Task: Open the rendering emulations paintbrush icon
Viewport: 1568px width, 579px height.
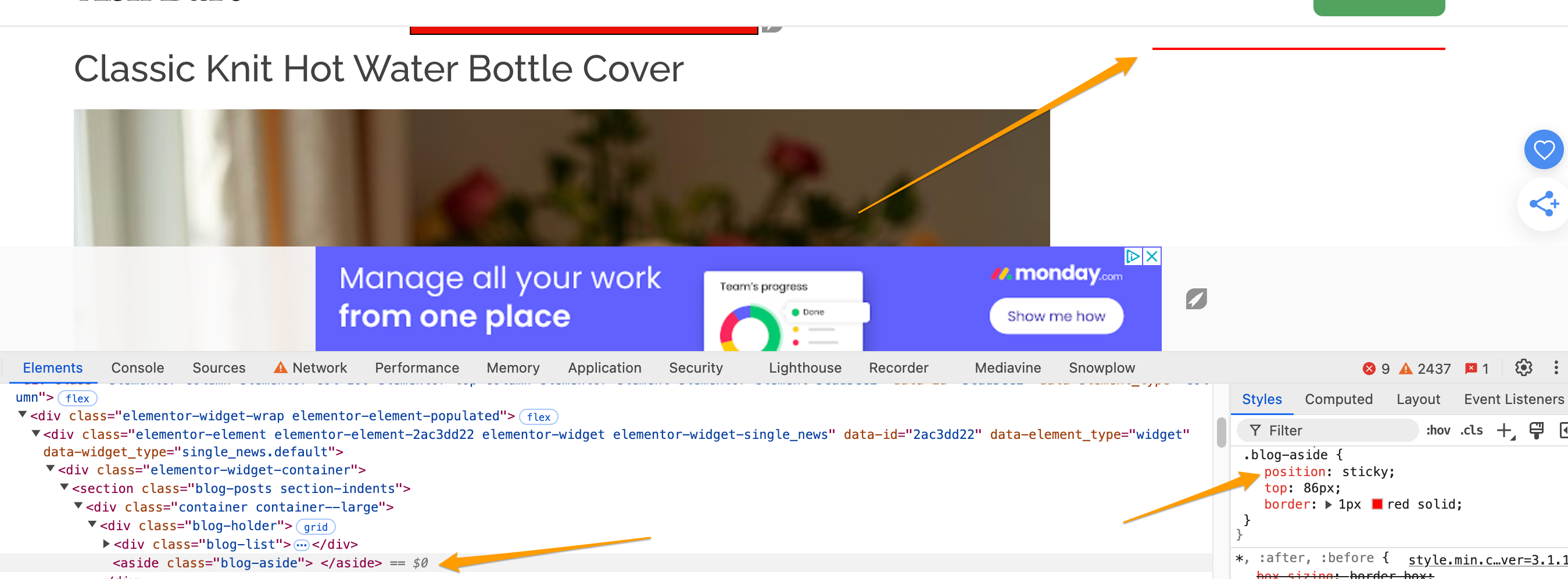Action: pyautogui.click(x=1537, y=430)
